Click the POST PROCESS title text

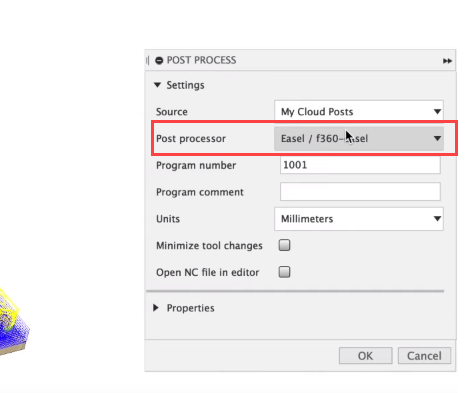201,60
